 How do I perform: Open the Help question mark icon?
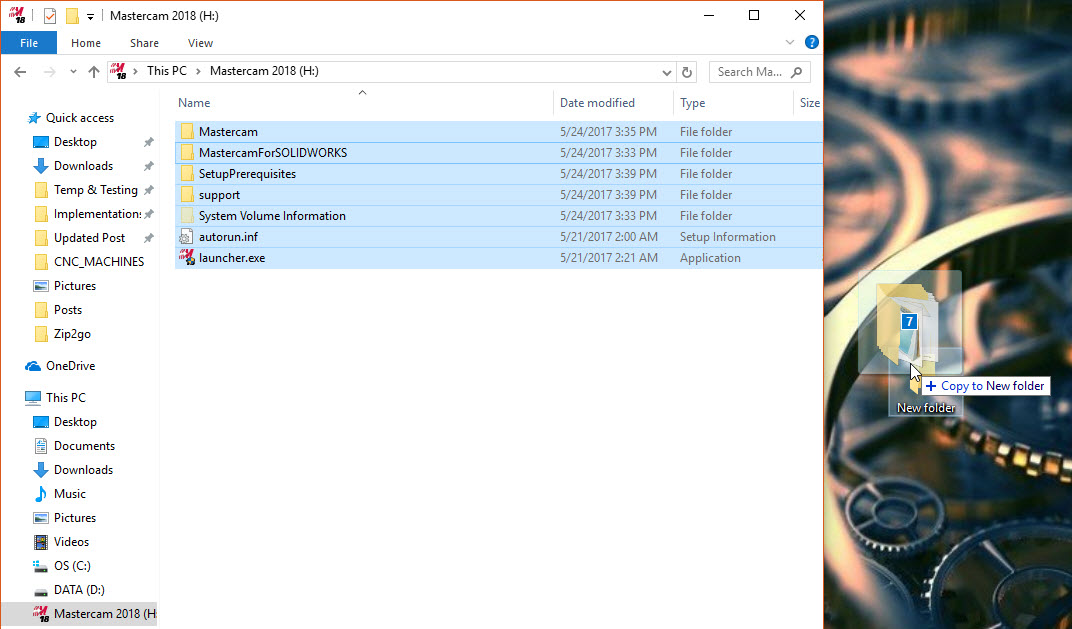pos(812,42)
